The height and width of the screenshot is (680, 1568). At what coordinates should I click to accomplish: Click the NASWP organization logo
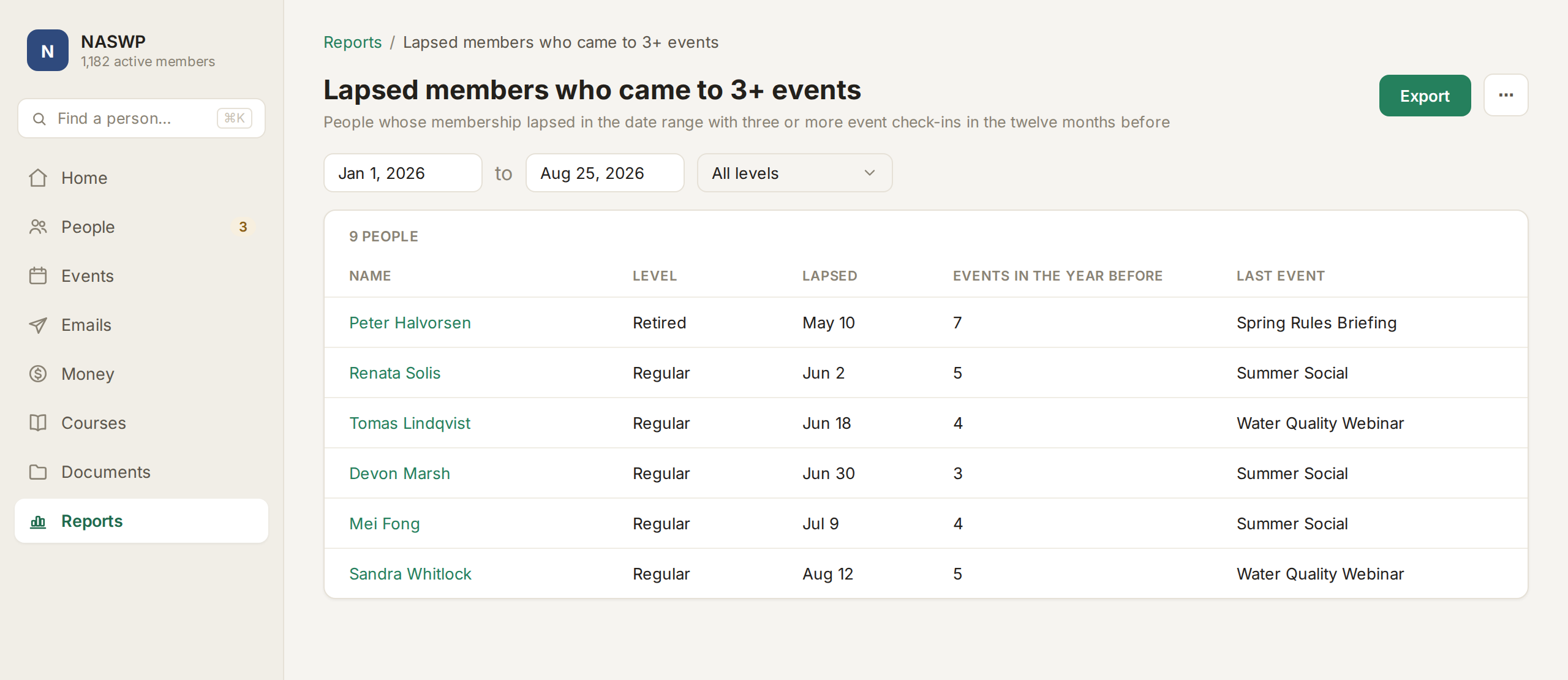click(x=48, y=51)
